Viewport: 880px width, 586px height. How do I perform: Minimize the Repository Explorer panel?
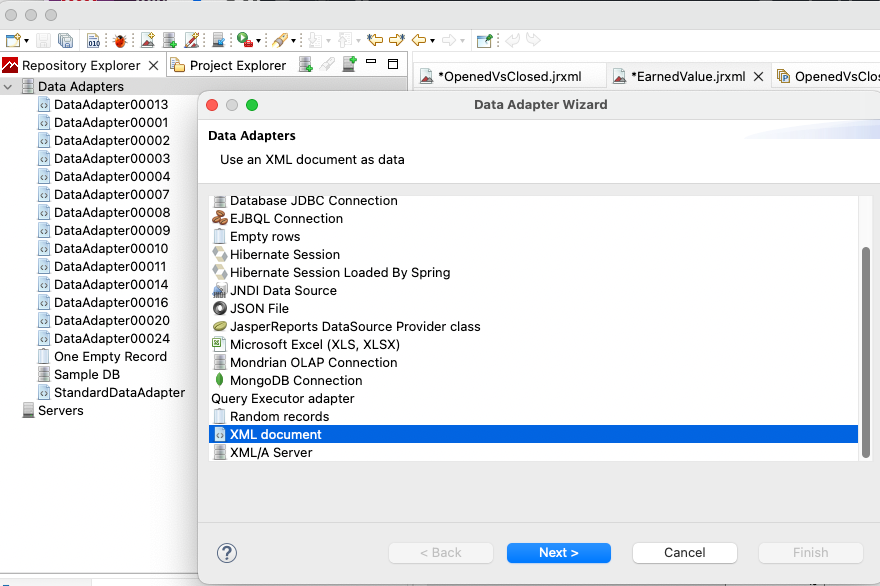pos(371,64)
